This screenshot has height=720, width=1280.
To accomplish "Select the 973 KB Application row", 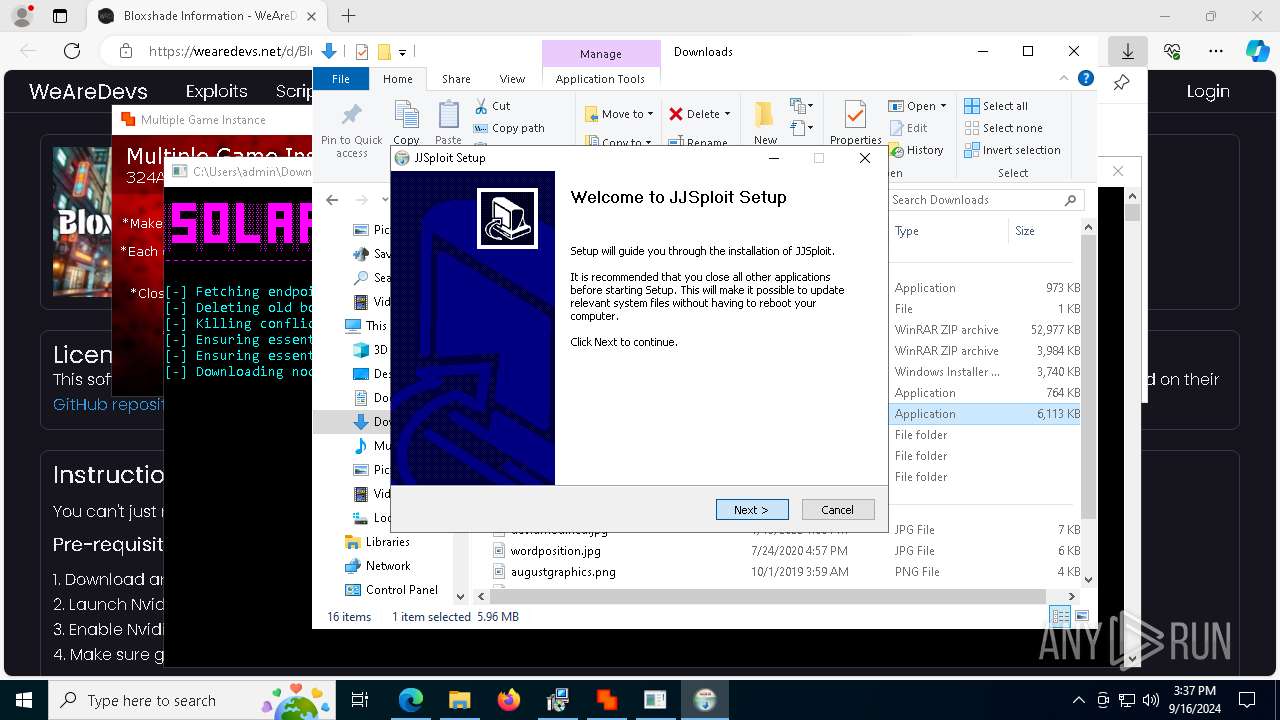I will click(985, 288).
